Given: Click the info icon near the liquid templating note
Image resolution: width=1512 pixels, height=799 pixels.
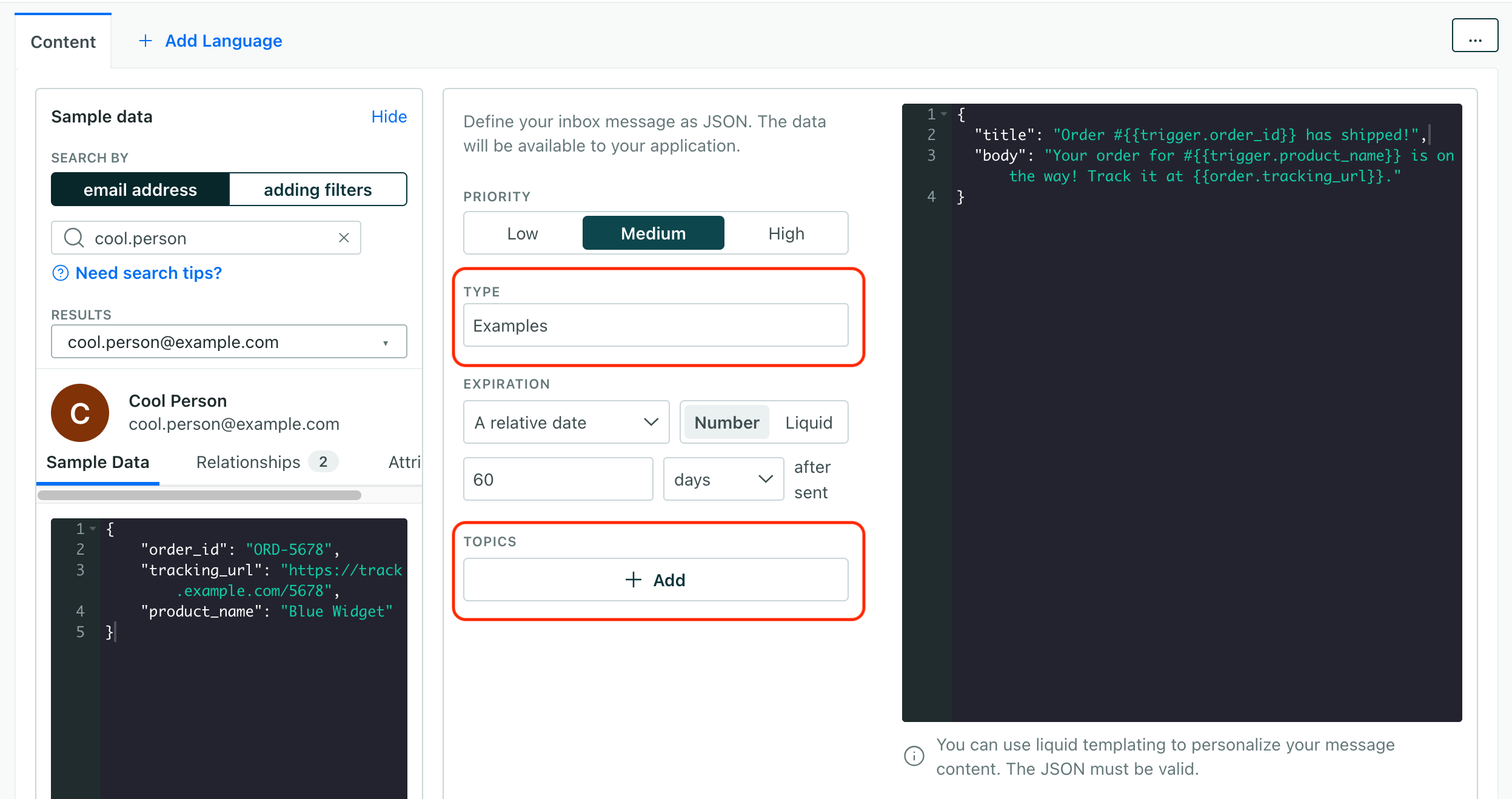Looking at the screenshot, I should pos(914,756).
